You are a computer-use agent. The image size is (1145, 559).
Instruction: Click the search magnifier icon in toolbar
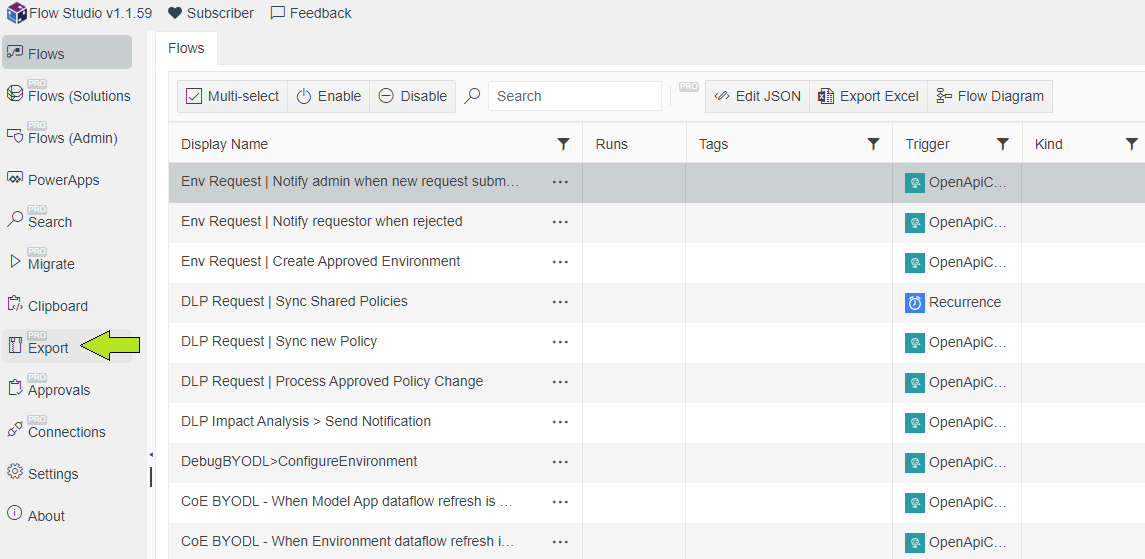tap(473, 96)
